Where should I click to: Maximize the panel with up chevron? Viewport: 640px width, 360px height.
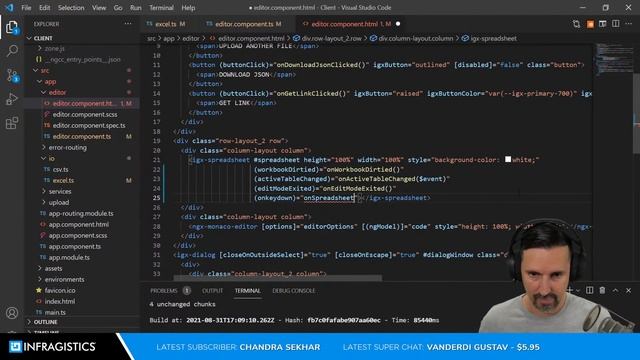coord(616,290)
